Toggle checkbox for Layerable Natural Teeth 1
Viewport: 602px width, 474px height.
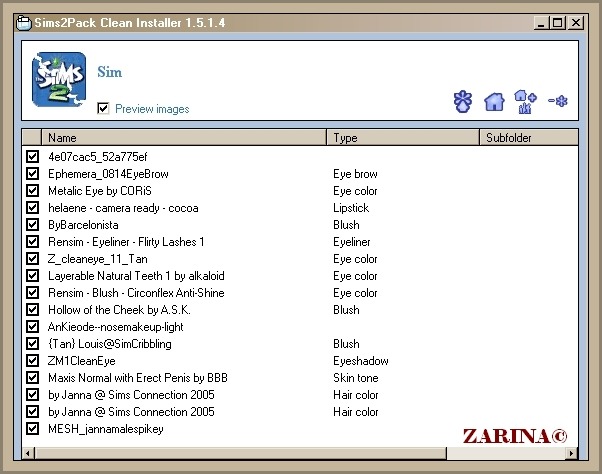(x=33, y=276)
